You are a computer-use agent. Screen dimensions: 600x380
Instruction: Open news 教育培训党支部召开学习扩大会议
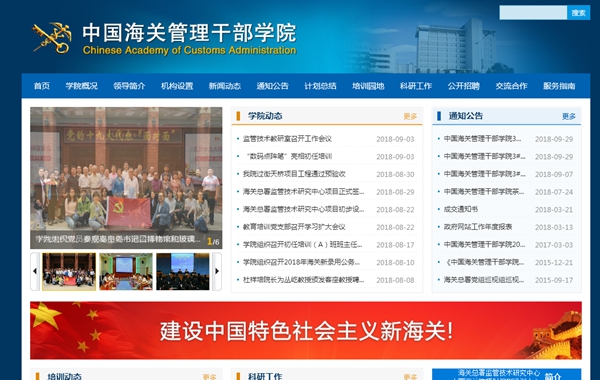(294, 227)
